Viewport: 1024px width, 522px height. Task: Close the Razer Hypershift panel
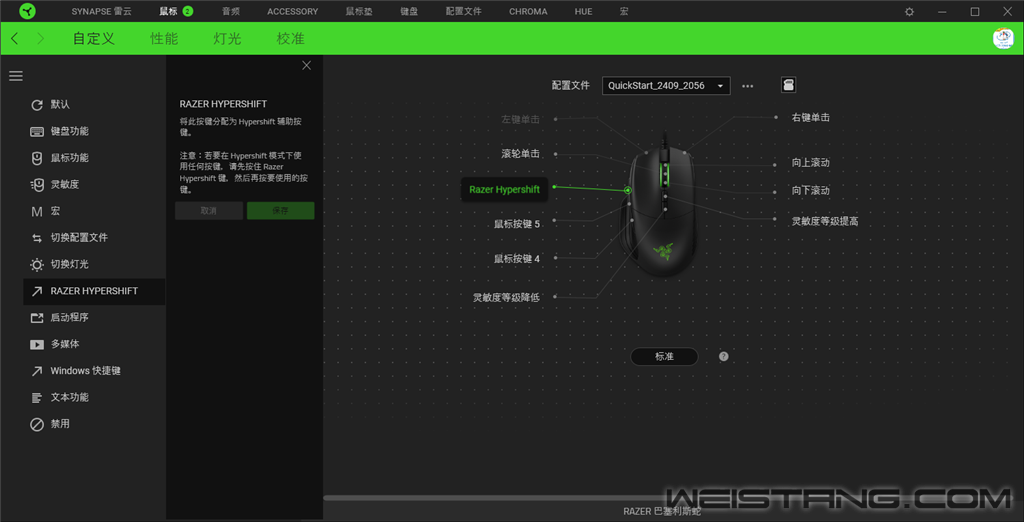click(x=306, y=65)
